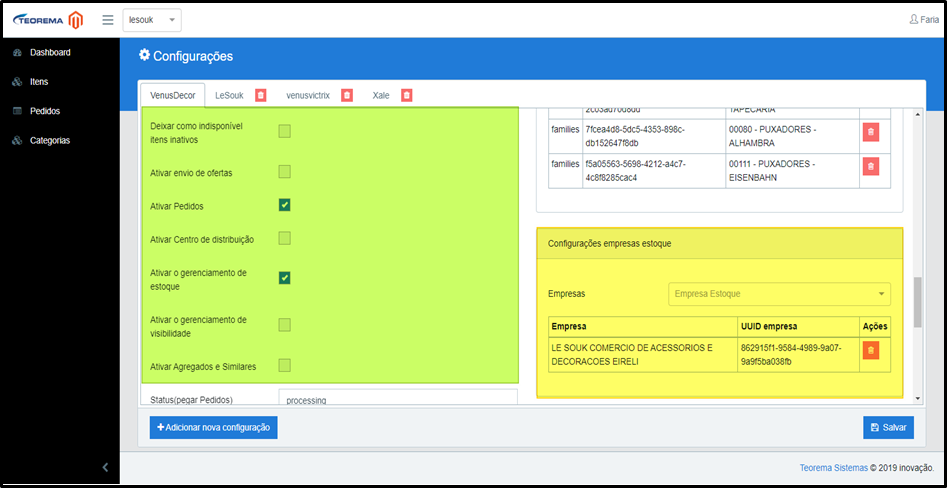Delete the venusvictrix tab configuration
The image size is (947, 488).
click(347, 95)
